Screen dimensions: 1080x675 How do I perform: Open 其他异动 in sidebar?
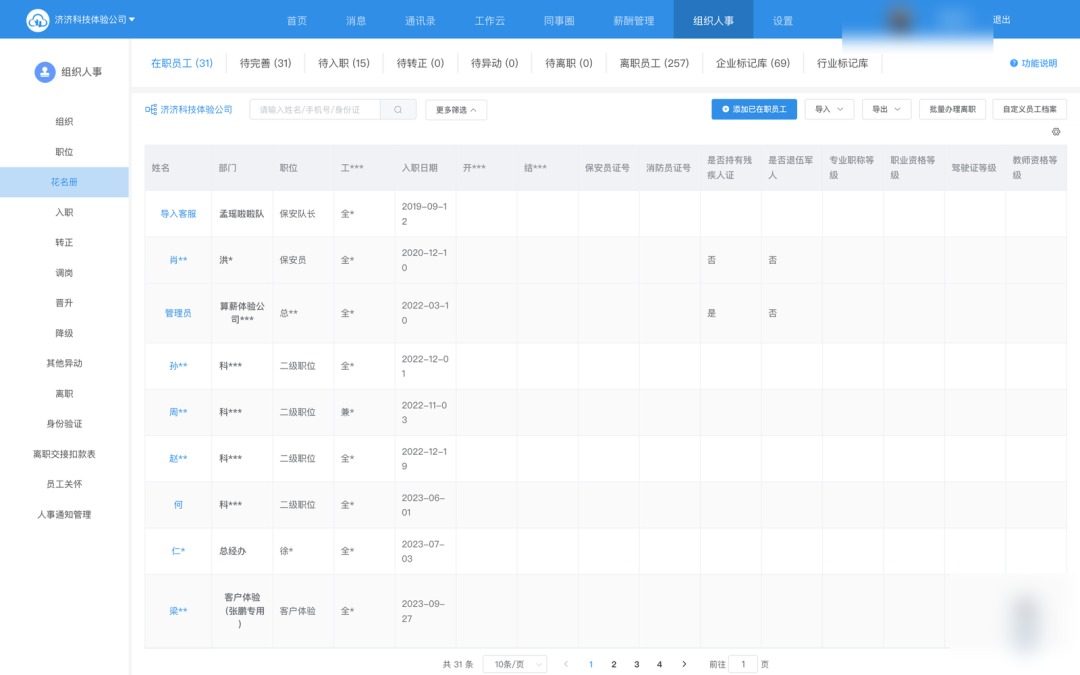pos(64,363)
